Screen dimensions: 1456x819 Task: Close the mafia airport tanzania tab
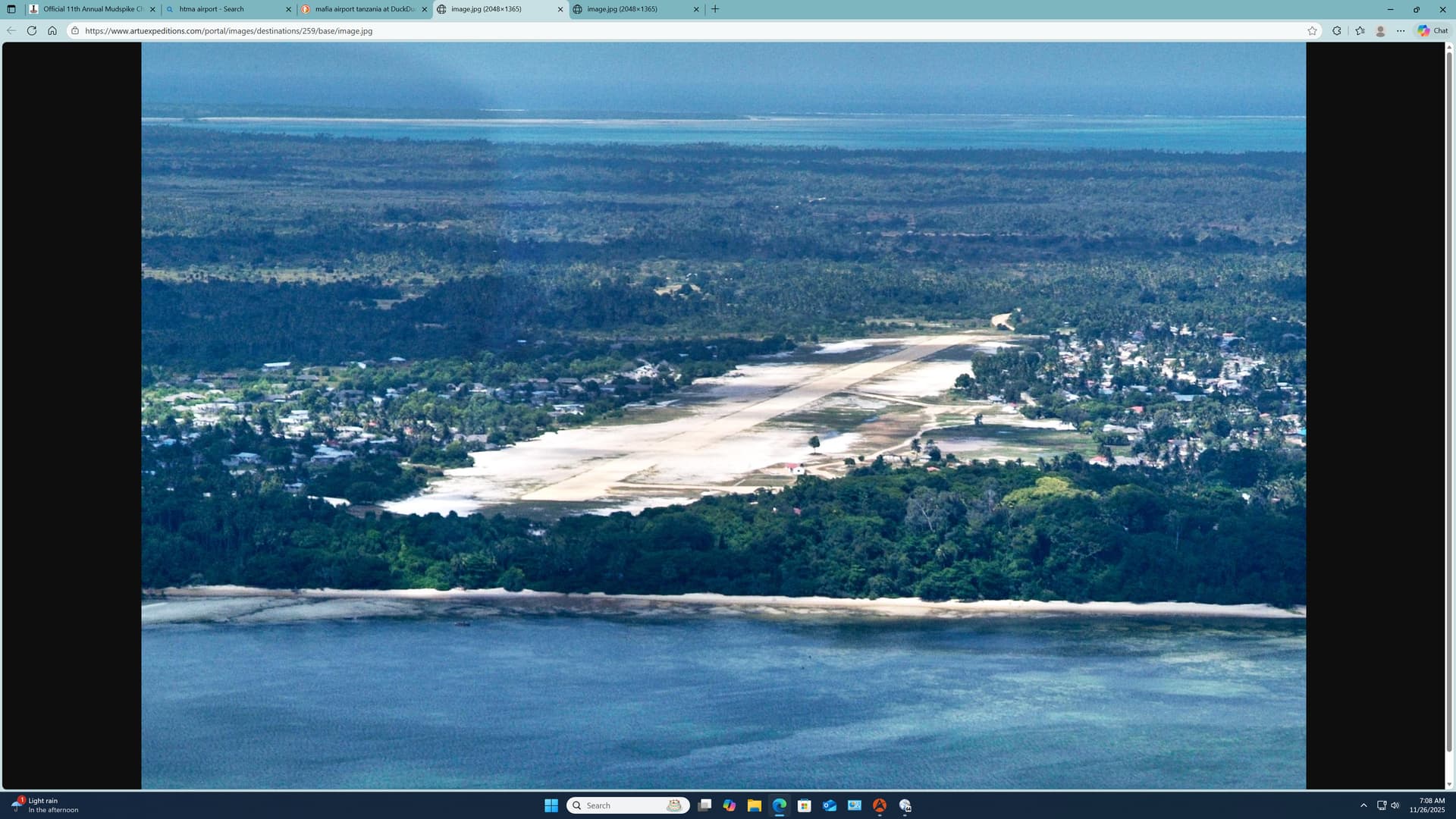pyautogui.click(x=425, y=9)
